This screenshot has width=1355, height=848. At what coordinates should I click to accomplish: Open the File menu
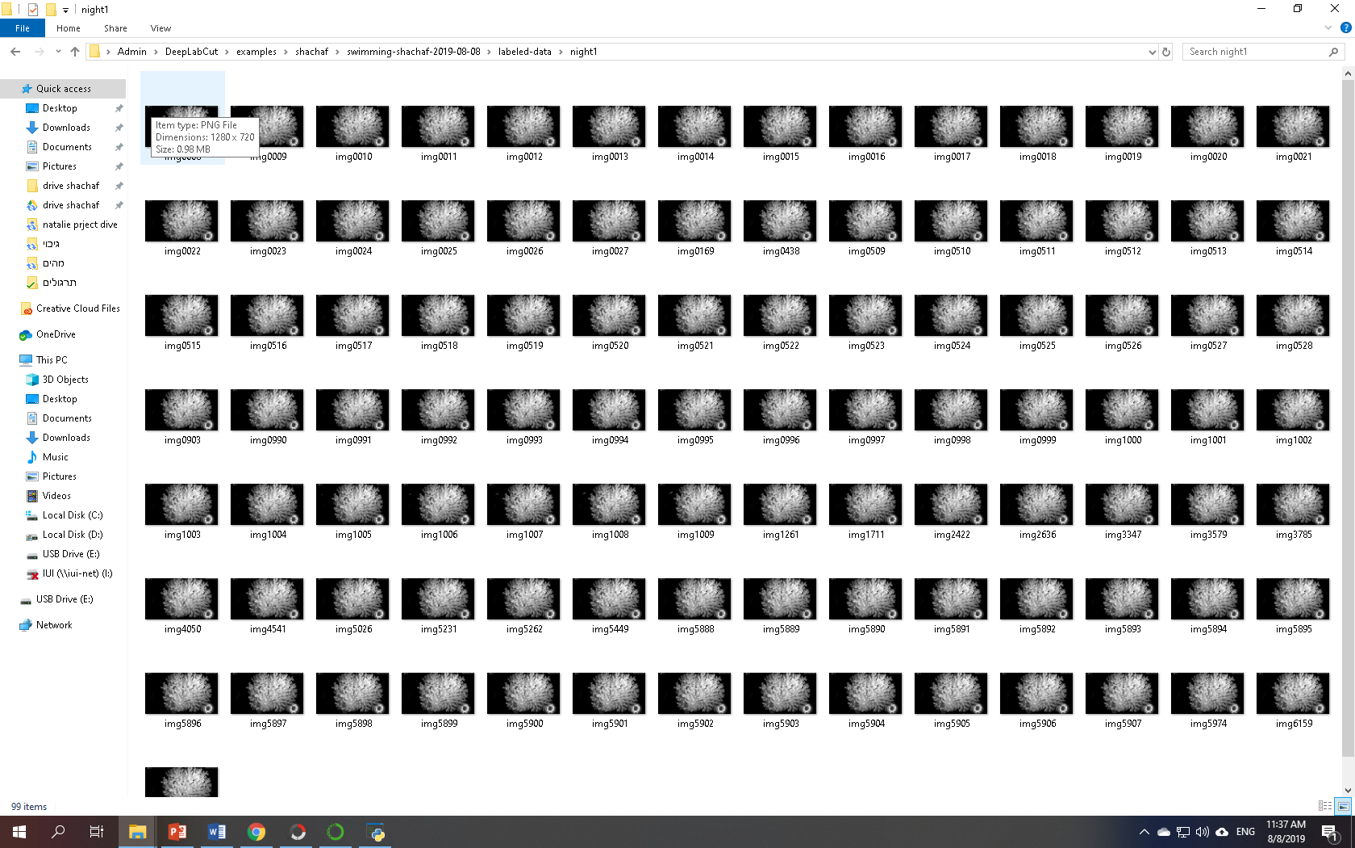coord(22,28)
